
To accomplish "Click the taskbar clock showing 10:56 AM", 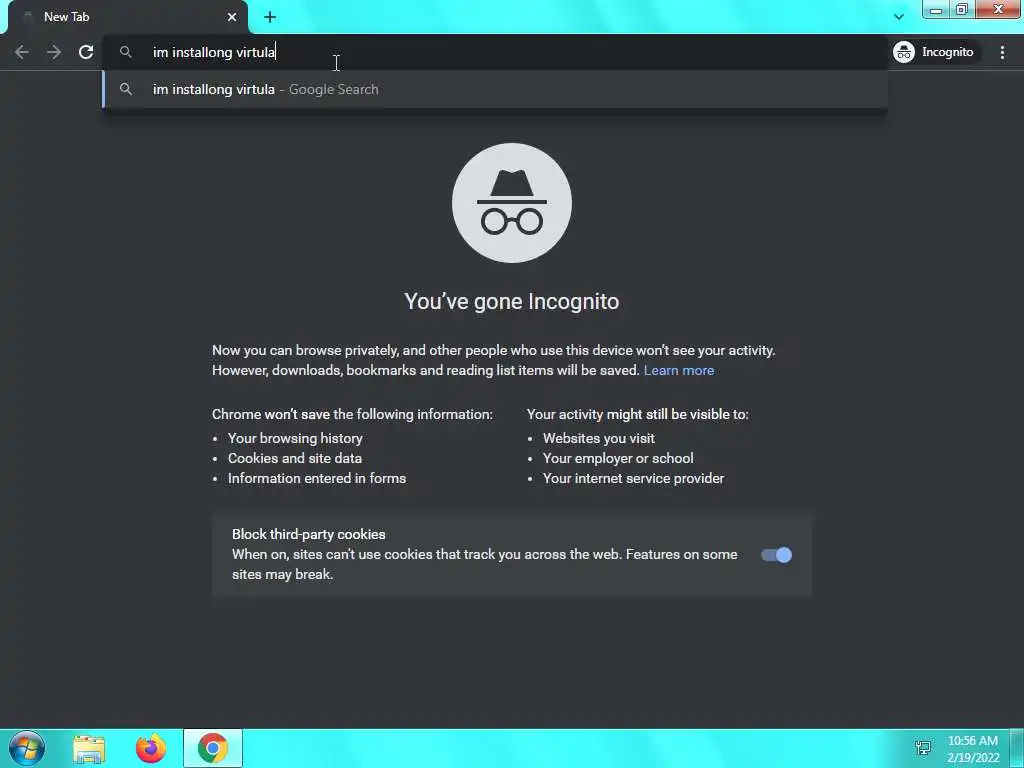I will [x=973, y=749].
